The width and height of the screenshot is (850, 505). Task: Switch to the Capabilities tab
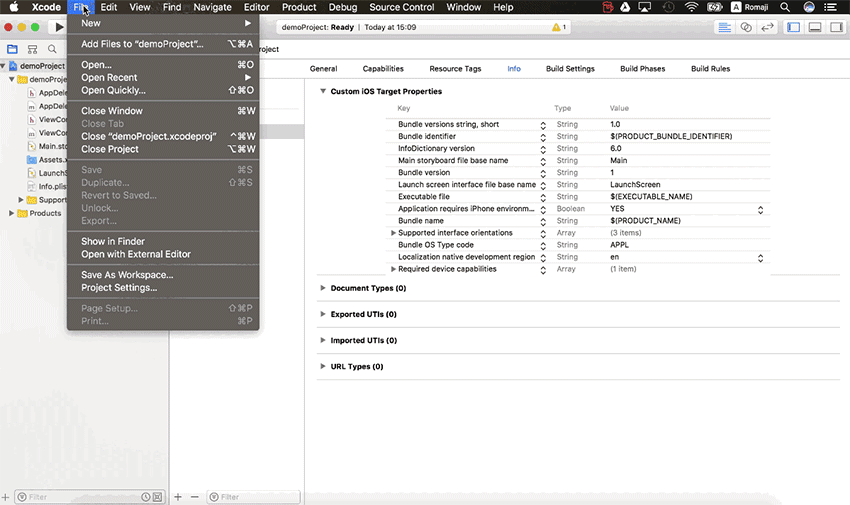point(383,69)
